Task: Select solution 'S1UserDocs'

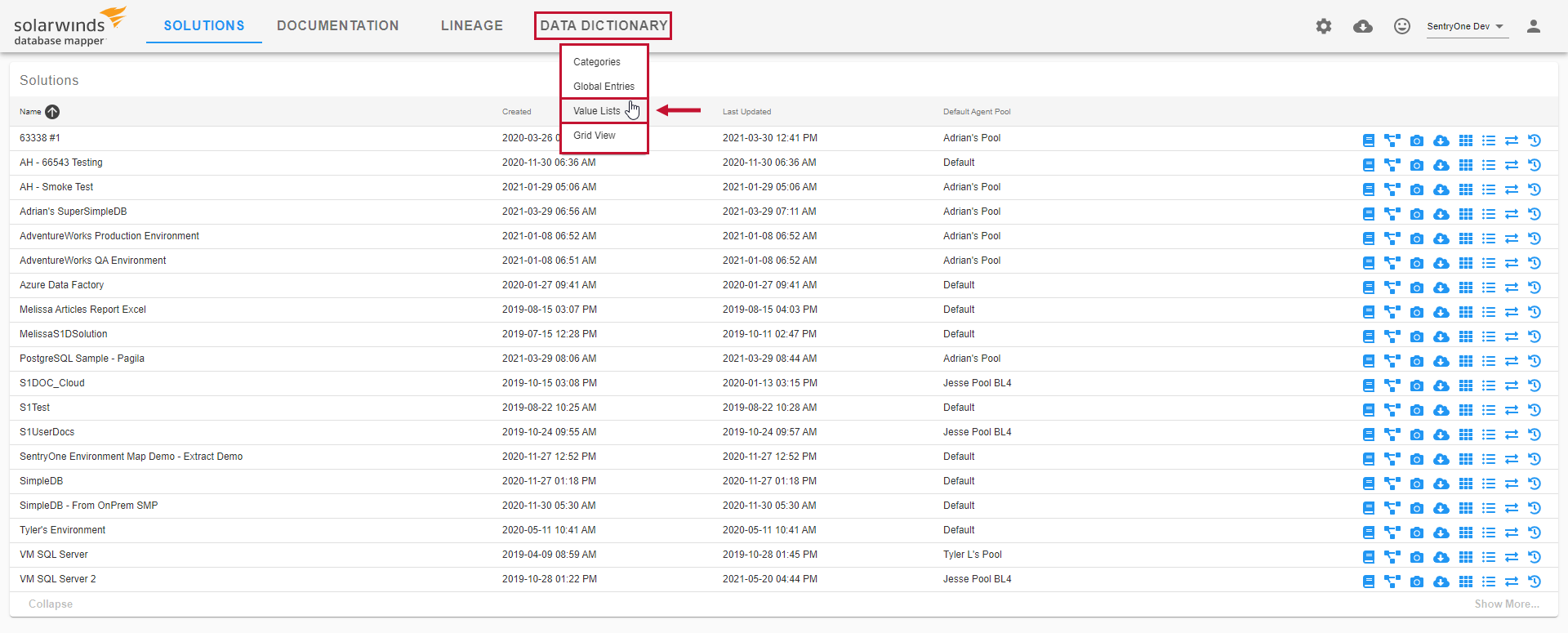Action: (x=47, y=432)
